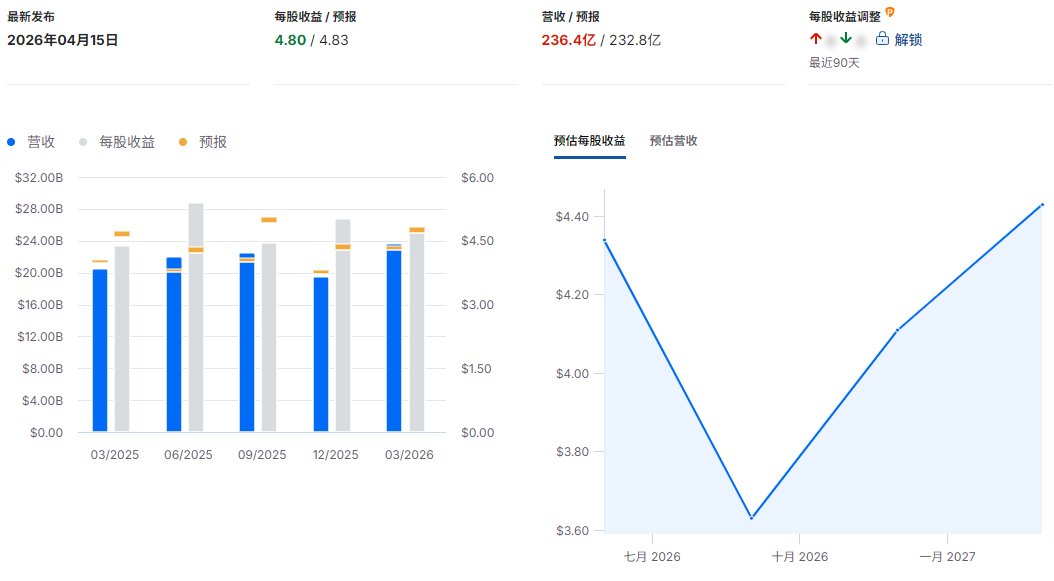Select the 03/2025 blue revenue bar
The height and width of the screenshot is (581, 1054).
click(x=100, y=350)
